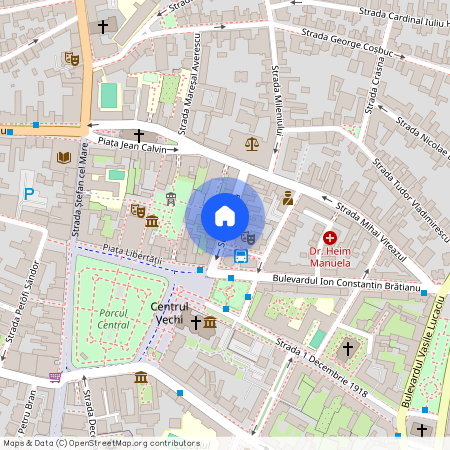Click the blue home location marker
The height and width of the screenshot is (450, 450).
225,217
